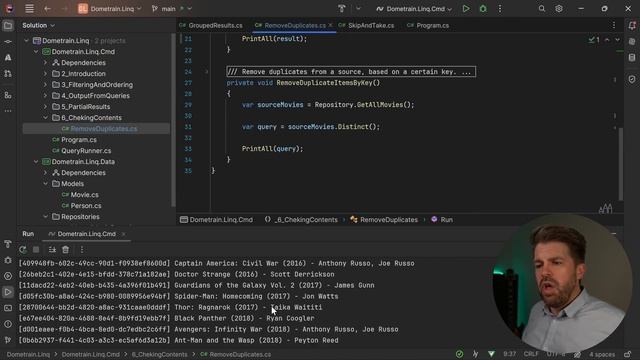Screen dimensions: 640x360
Task: Open the more actions menu beside the Debug button
Action: click(500, 9)
